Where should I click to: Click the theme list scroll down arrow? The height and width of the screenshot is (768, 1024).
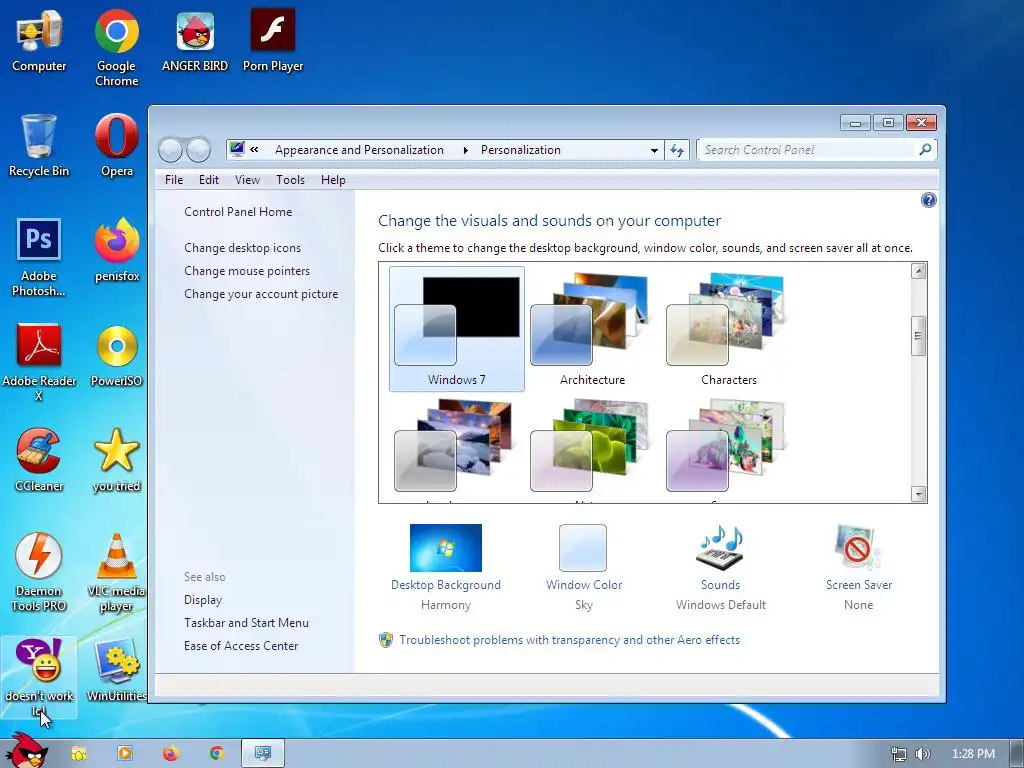point(918,494)
